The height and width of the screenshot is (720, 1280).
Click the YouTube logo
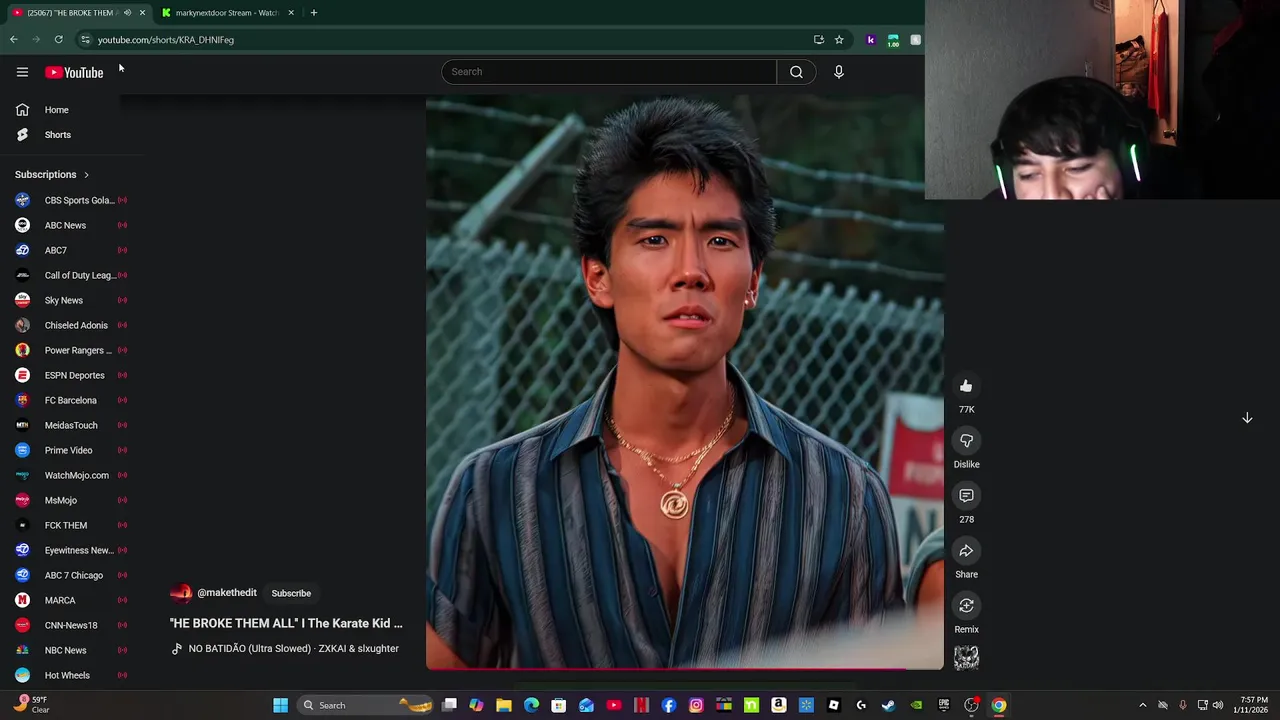pos(74,72)
